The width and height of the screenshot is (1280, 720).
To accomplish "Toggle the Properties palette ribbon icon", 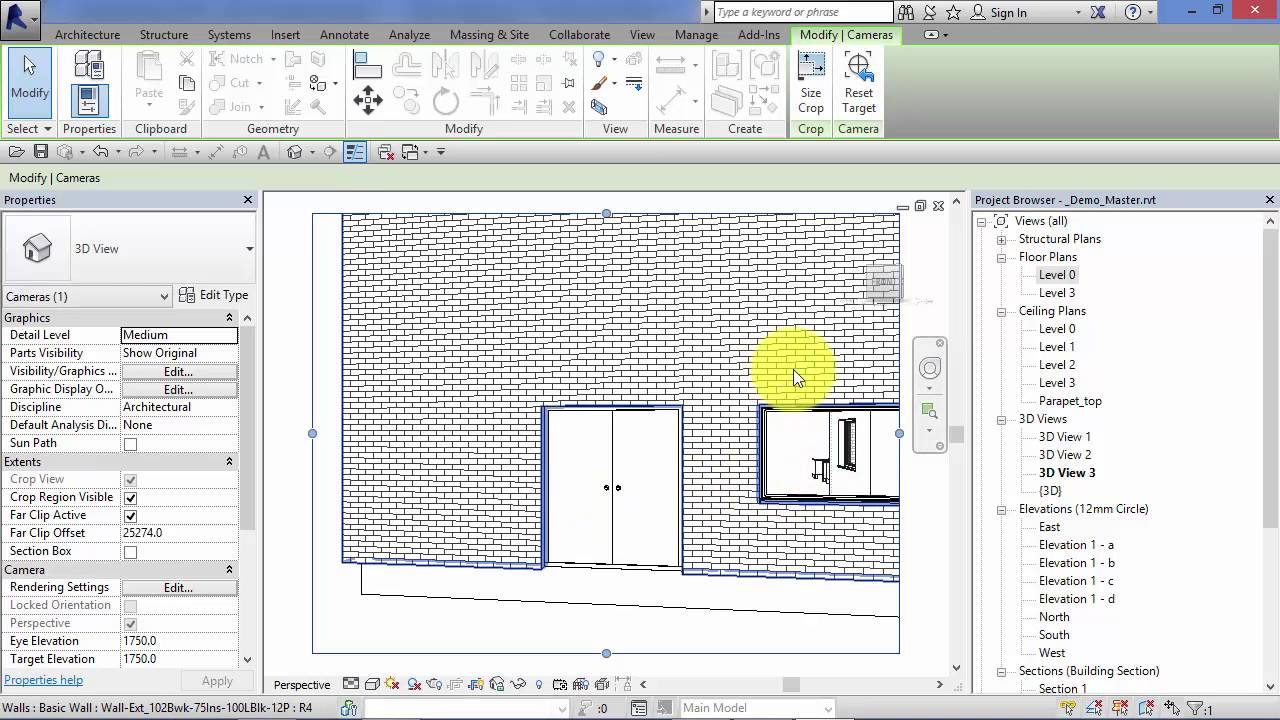I will click(x=89, y=101).
